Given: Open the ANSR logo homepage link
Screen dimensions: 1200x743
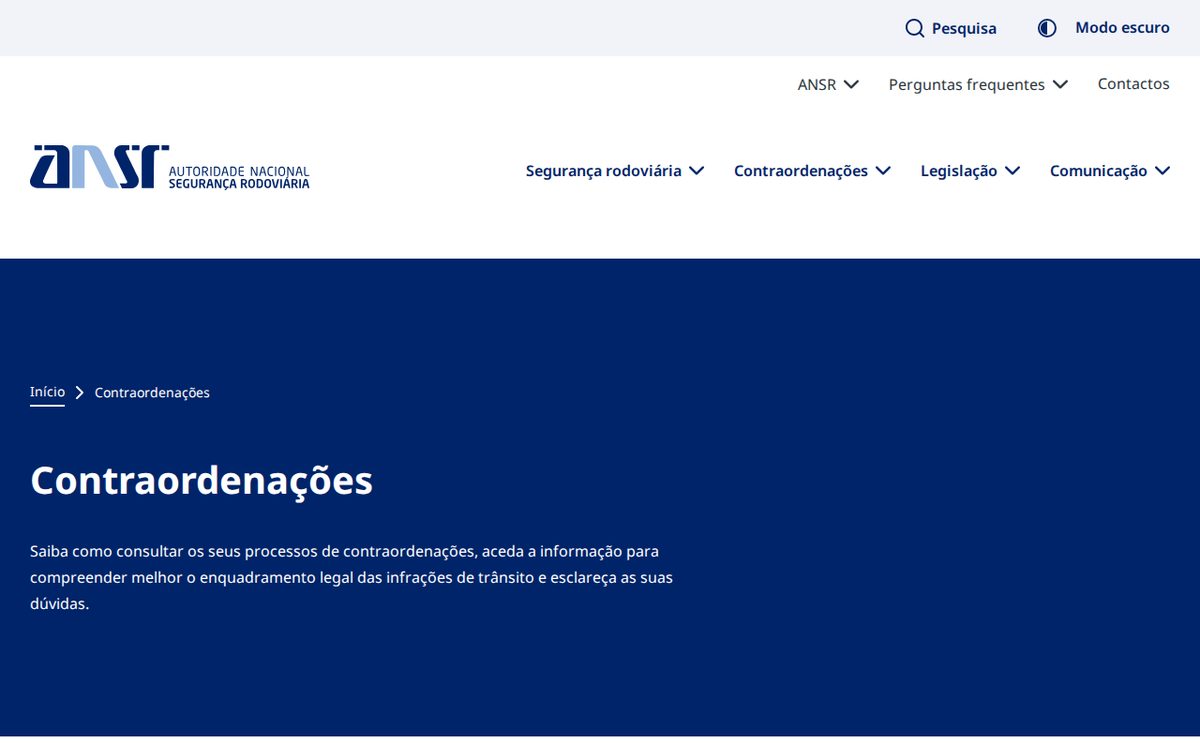Looking at the screenshot, I should (x=170, y=167).
